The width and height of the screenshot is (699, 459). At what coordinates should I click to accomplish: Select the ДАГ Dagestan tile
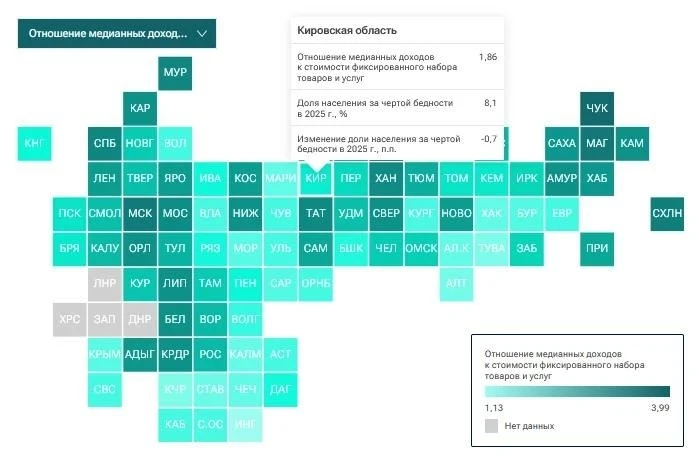coord(280,389)
